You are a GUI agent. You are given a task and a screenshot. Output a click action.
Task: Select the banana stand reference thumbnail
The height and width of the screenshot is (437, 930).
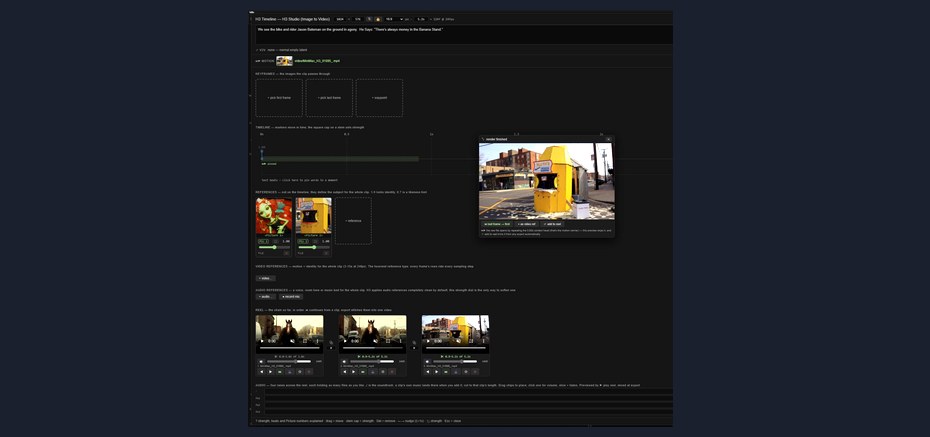[314, 216]
